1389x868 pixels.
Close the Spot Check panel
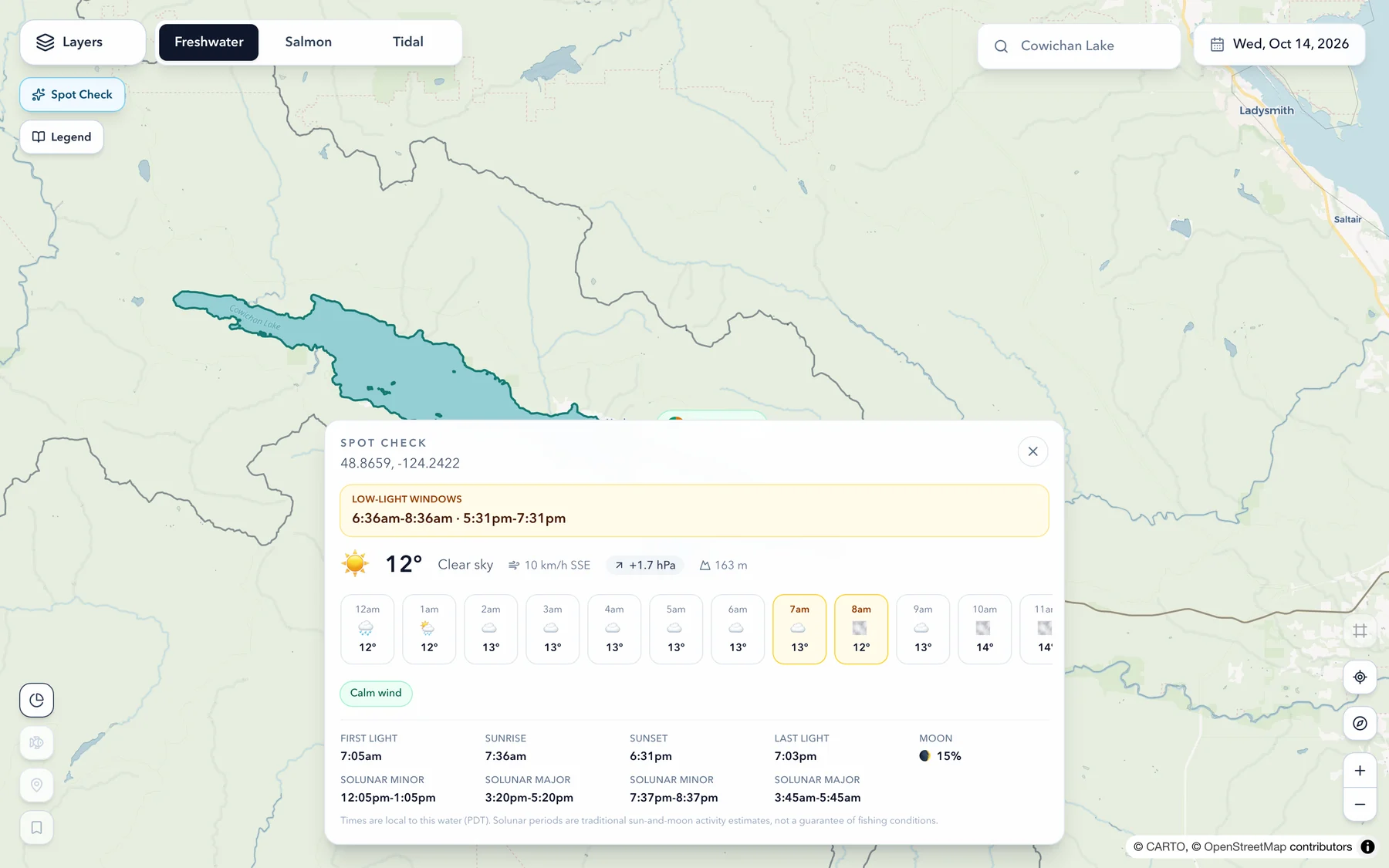point(1032,451)
